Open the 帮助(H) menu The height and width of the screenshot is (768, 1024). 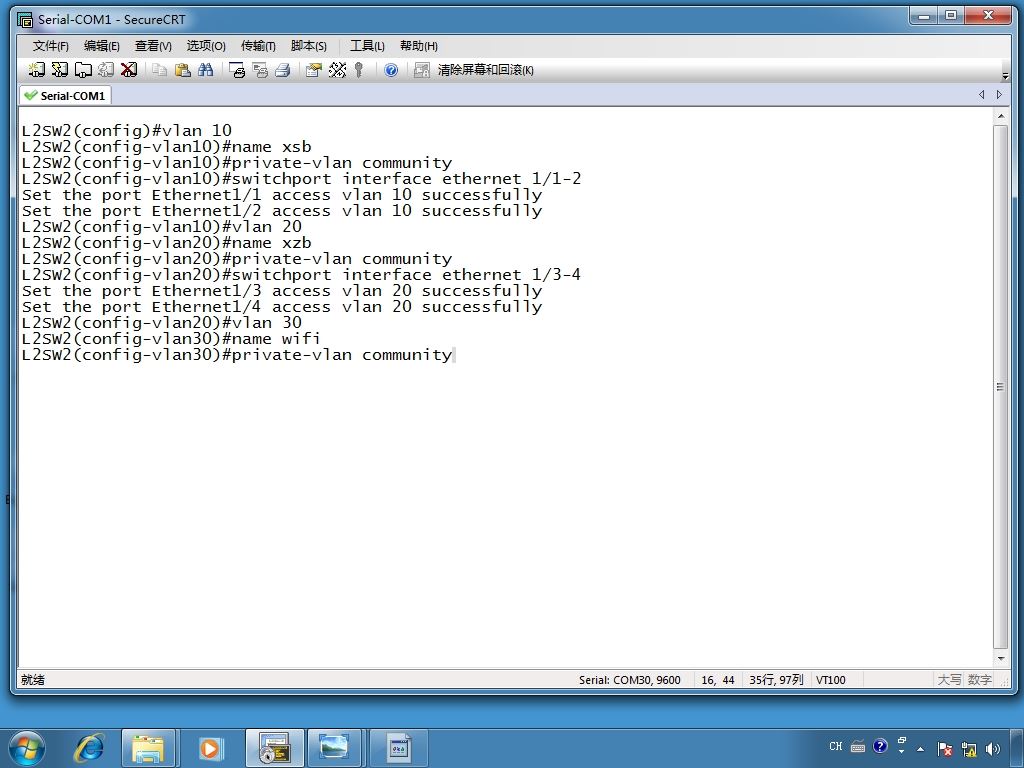419,46
